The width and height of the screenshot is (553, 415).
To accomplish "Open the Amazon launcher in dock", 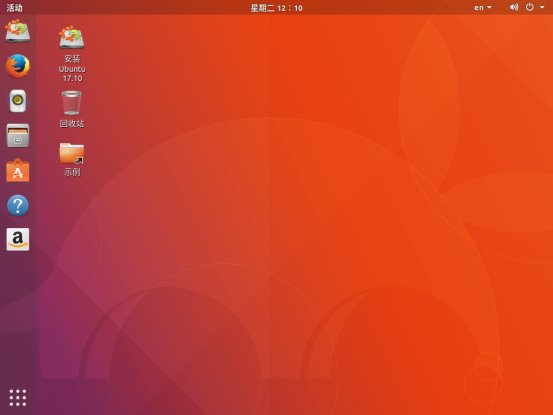I will (18, 239).
